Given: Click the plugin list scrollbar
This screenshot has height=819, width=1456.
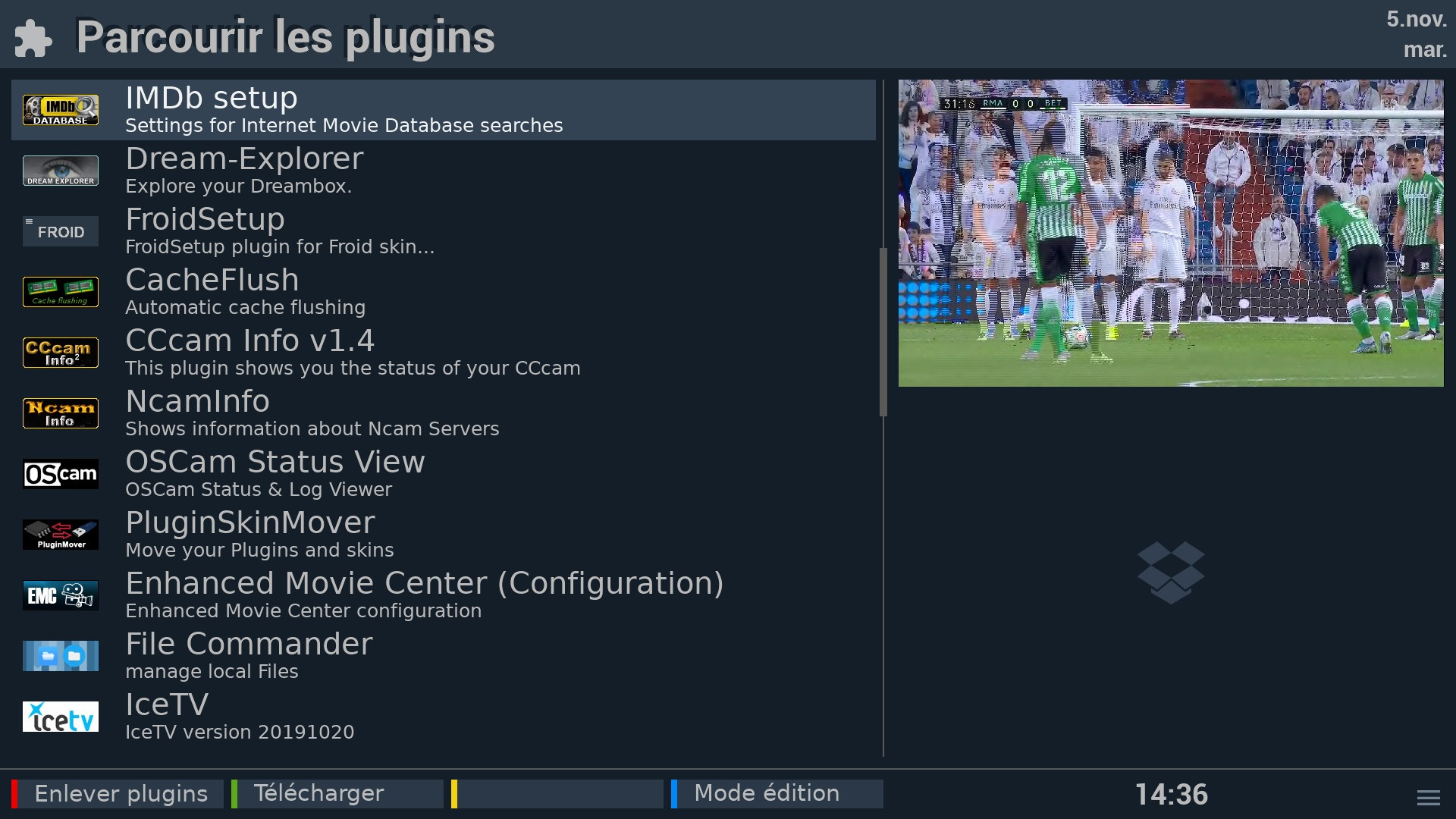Looking at the screenshot, I should pos(883,332).
